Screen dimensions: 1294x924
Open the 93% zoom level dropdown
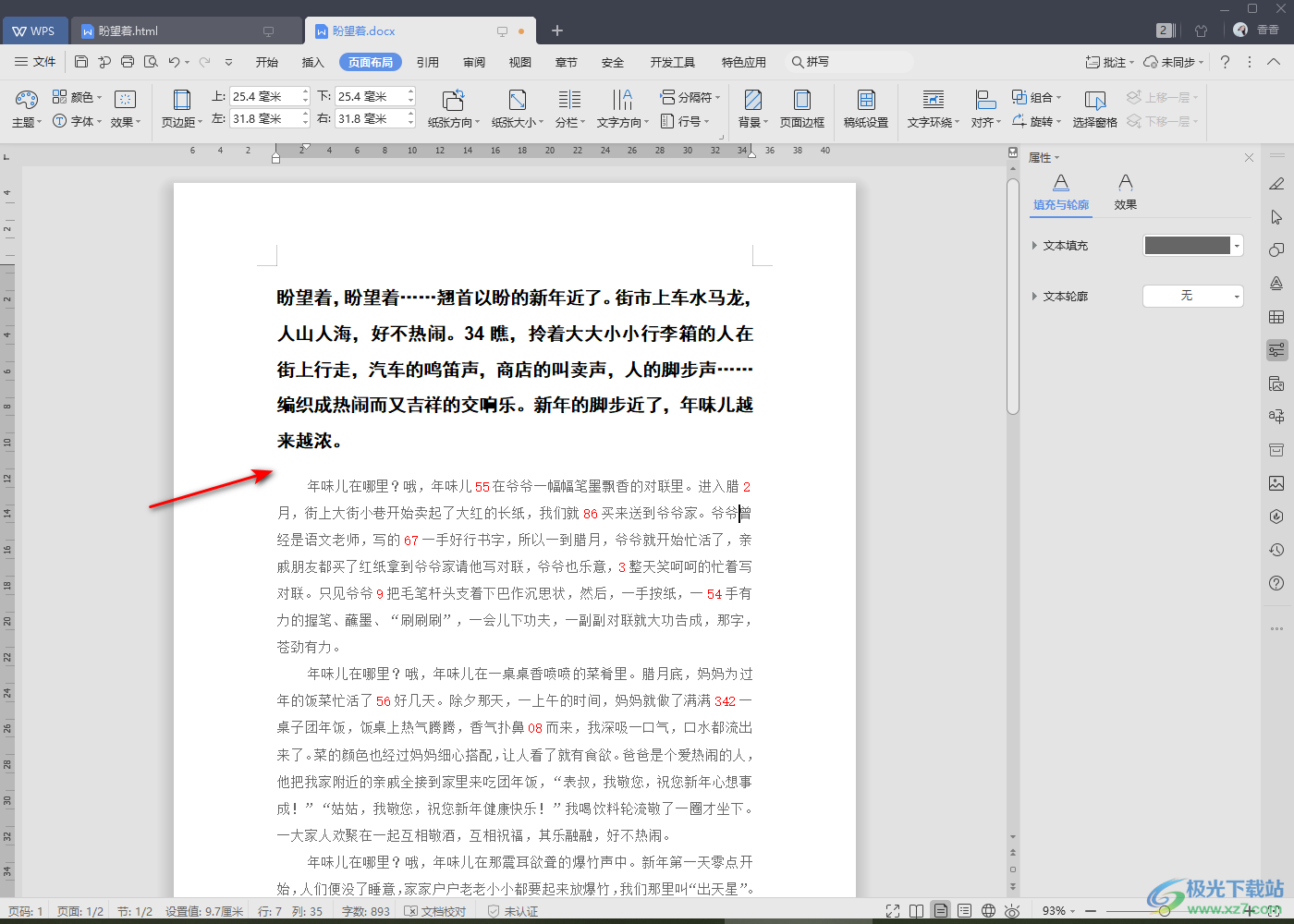coord(1058,911)
